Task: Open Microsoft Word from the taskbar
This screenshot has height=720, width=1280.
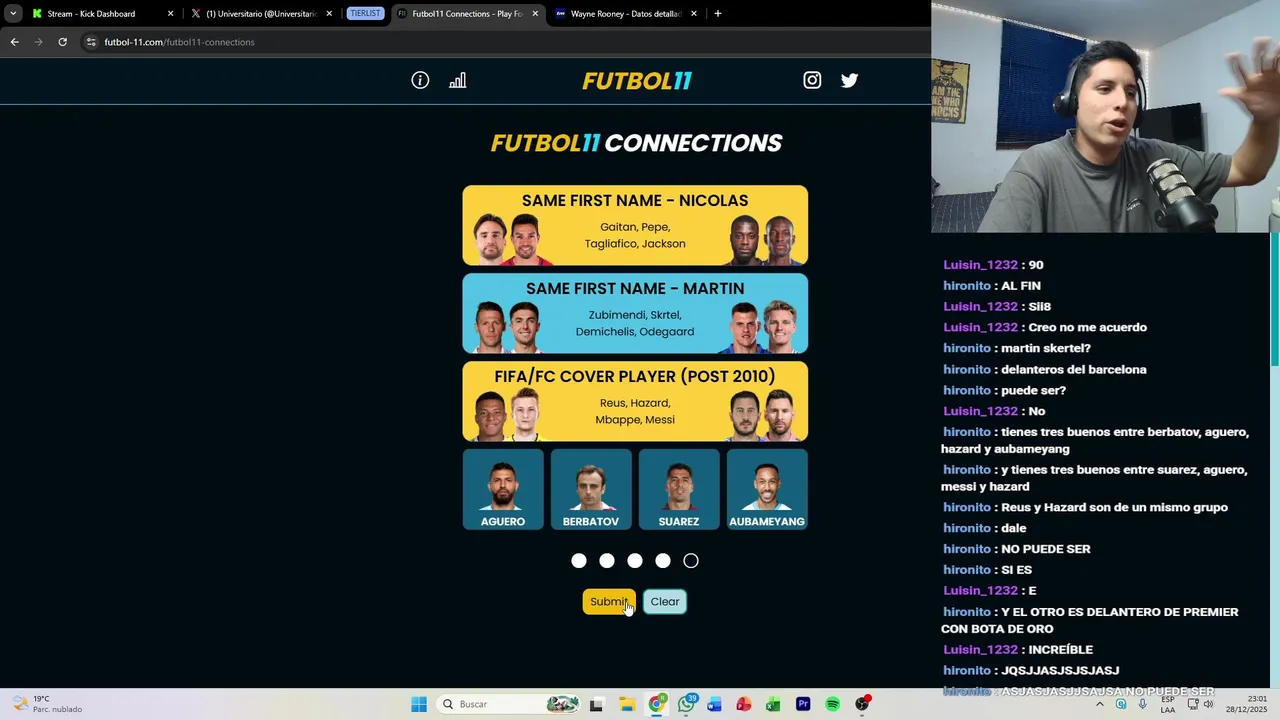Action: (715, 704)
